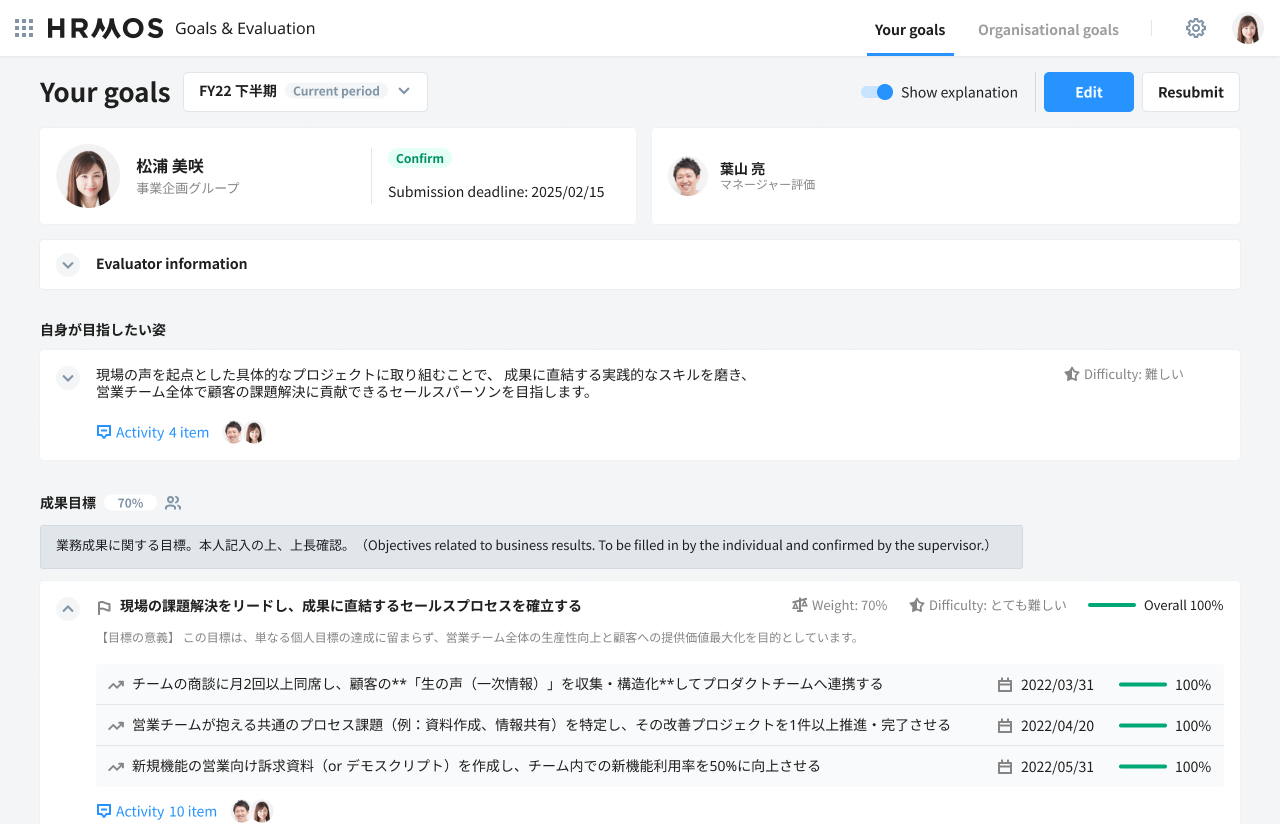1280x824 pixels.
Task: Click the shared people icon beside 成果目標
Action: click(x=173, y=503)
